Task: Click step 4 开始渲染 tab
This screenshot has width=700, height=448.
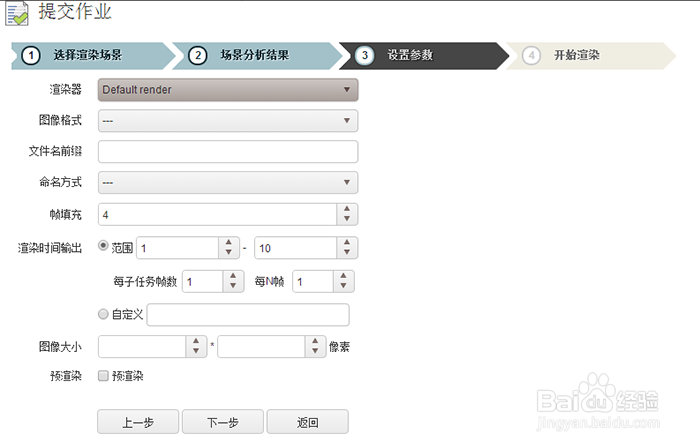Action: click(x=578, y=55)
